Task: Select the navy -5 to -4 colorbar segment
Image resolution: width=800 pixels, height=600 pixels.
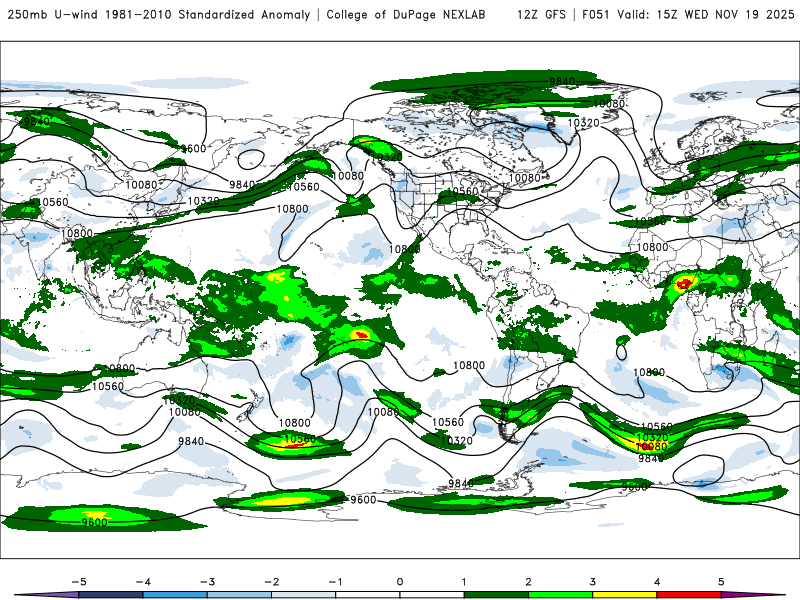Action: [110, 595]
